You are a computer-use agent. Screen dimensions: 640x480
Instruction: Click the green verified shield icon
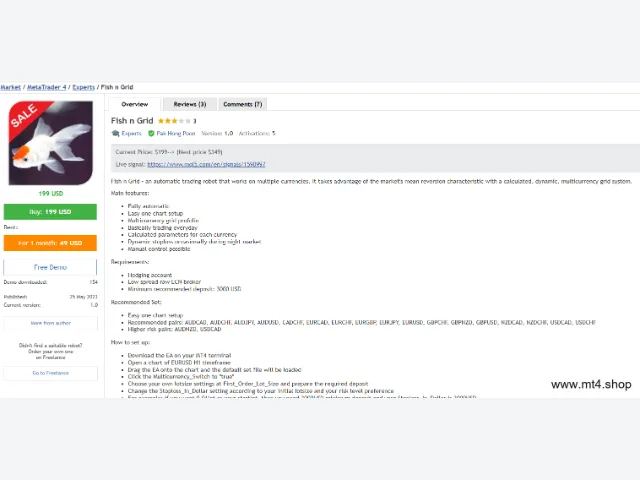(x=151, y=133)
